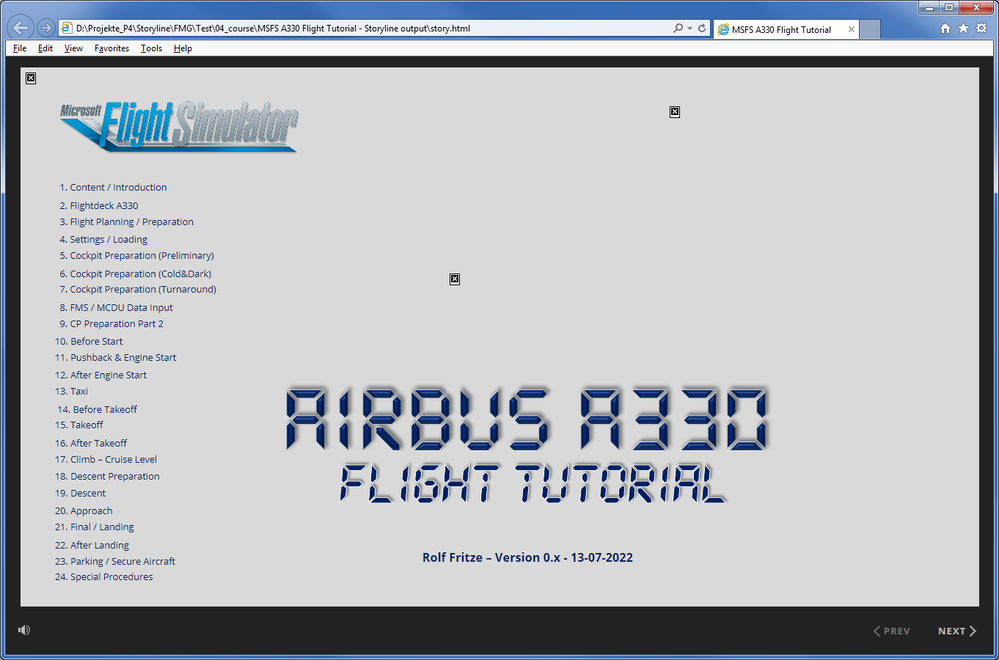Screen dimensions: 999x660
Task: Click broken image icon near slide top right
Action: (x=675, y=112)
